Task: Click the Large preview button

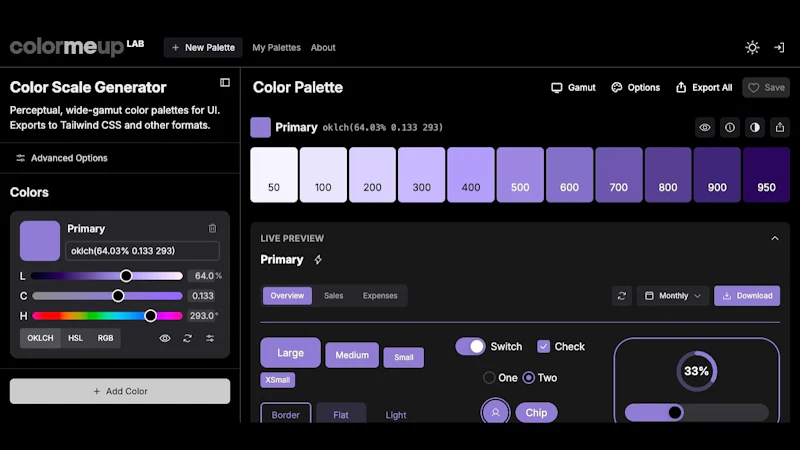Action: pos(290,353)
